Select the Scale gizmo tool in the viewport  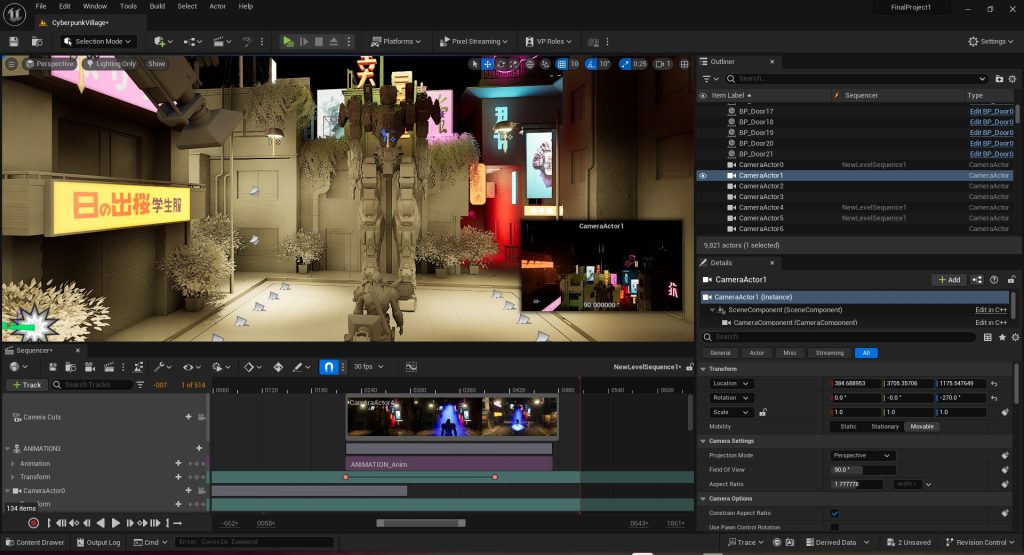(x=514, y=64)
